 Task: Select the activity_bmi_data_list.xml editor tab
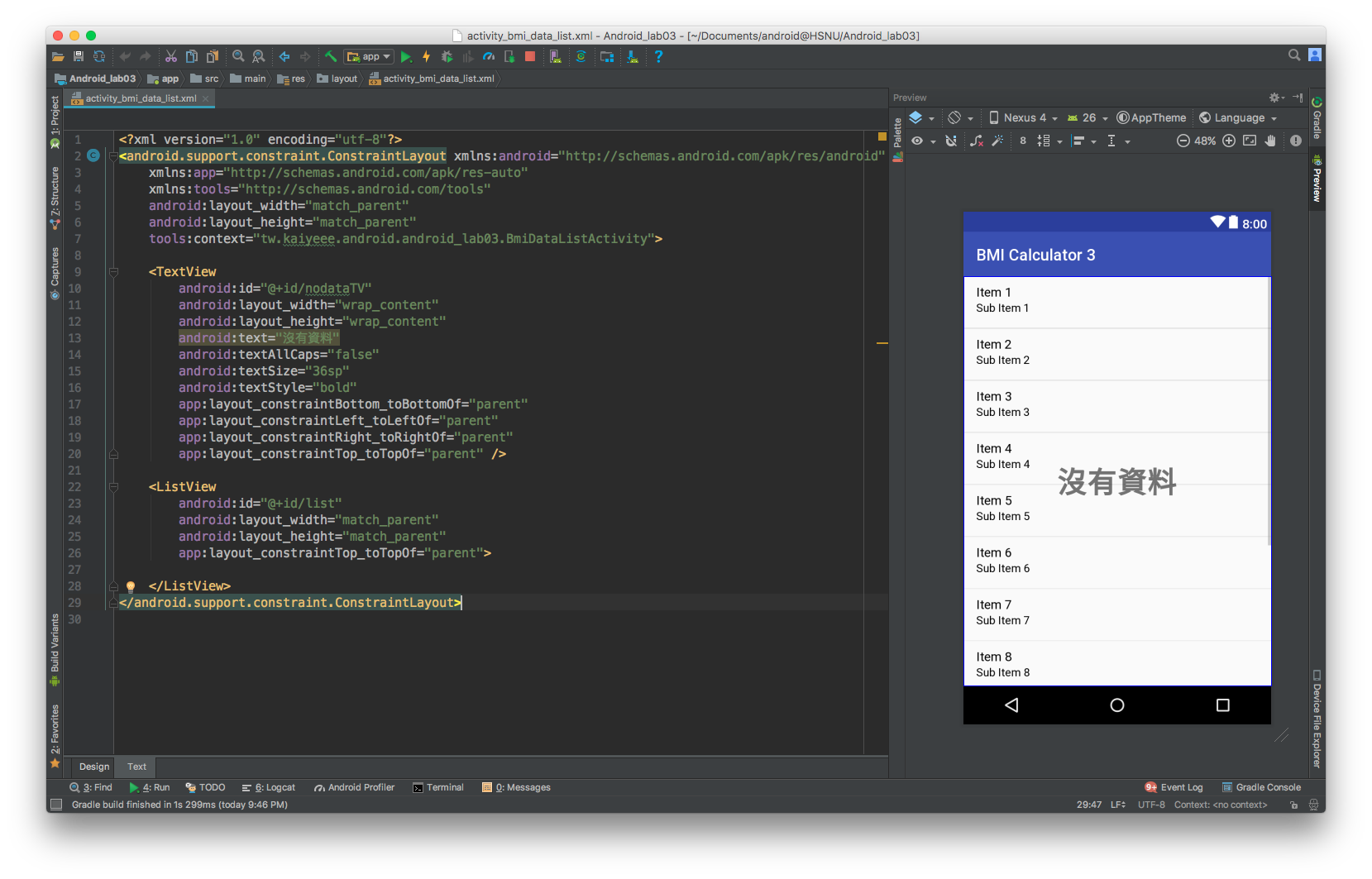(141, 98)
